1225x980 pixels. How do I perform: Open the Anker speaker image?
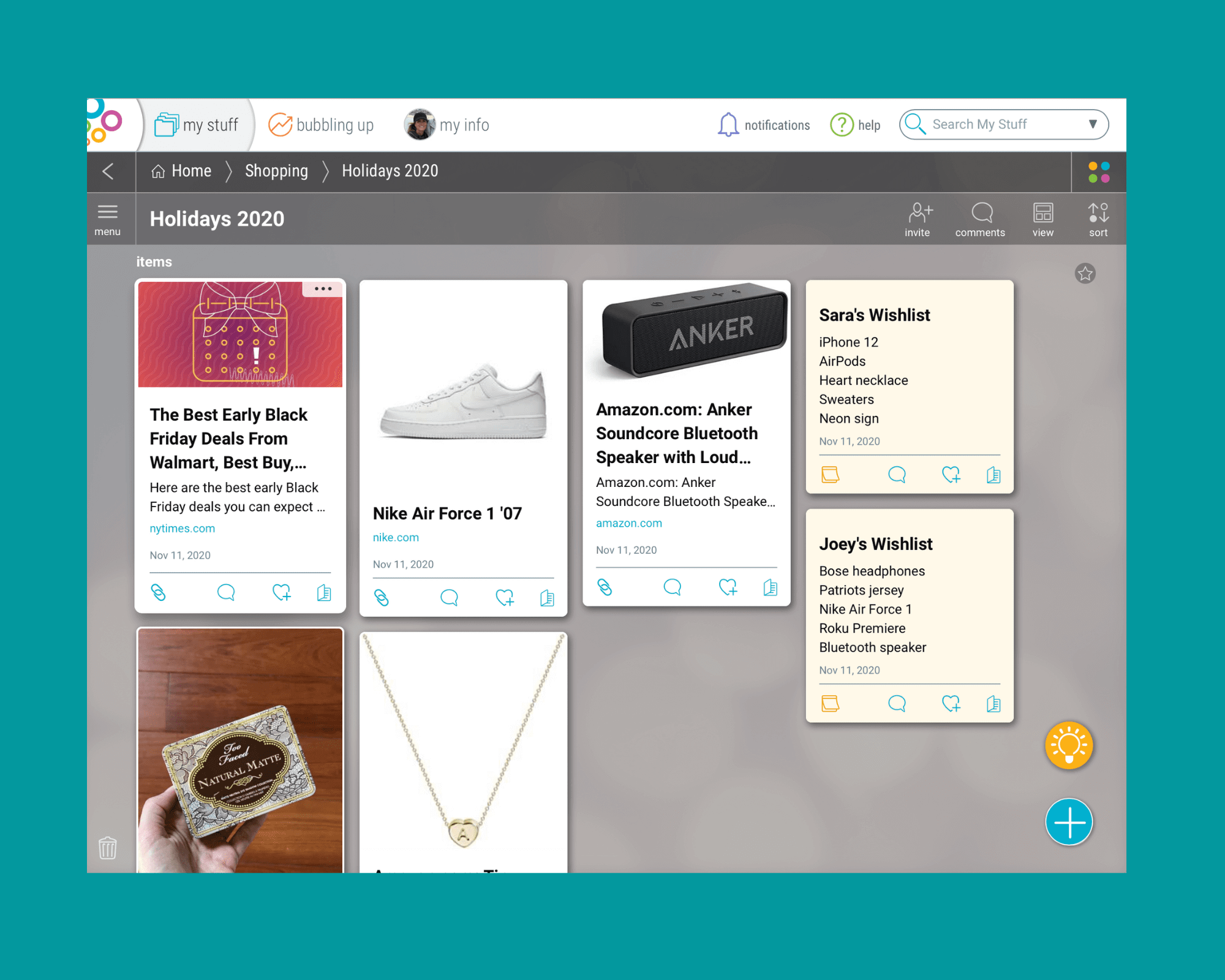point(687,333)
